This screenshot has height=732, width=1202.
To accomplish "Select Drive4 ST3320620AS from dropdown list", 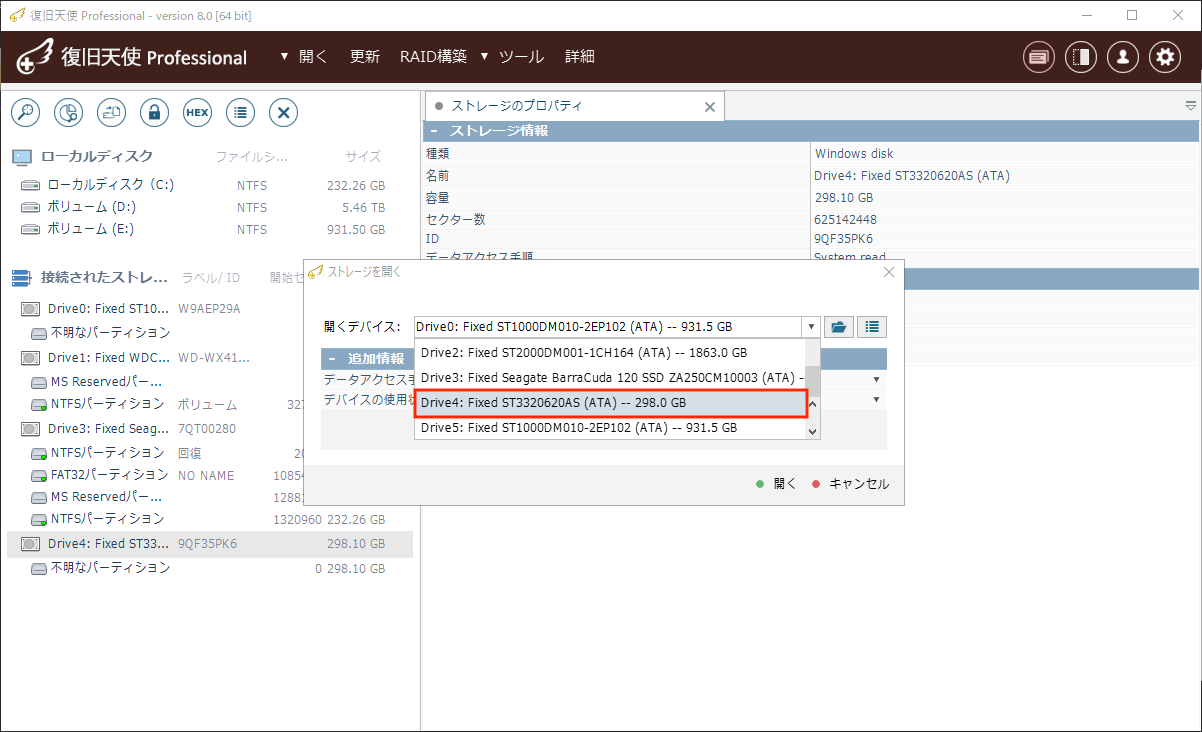I will (x=610, y=402).
